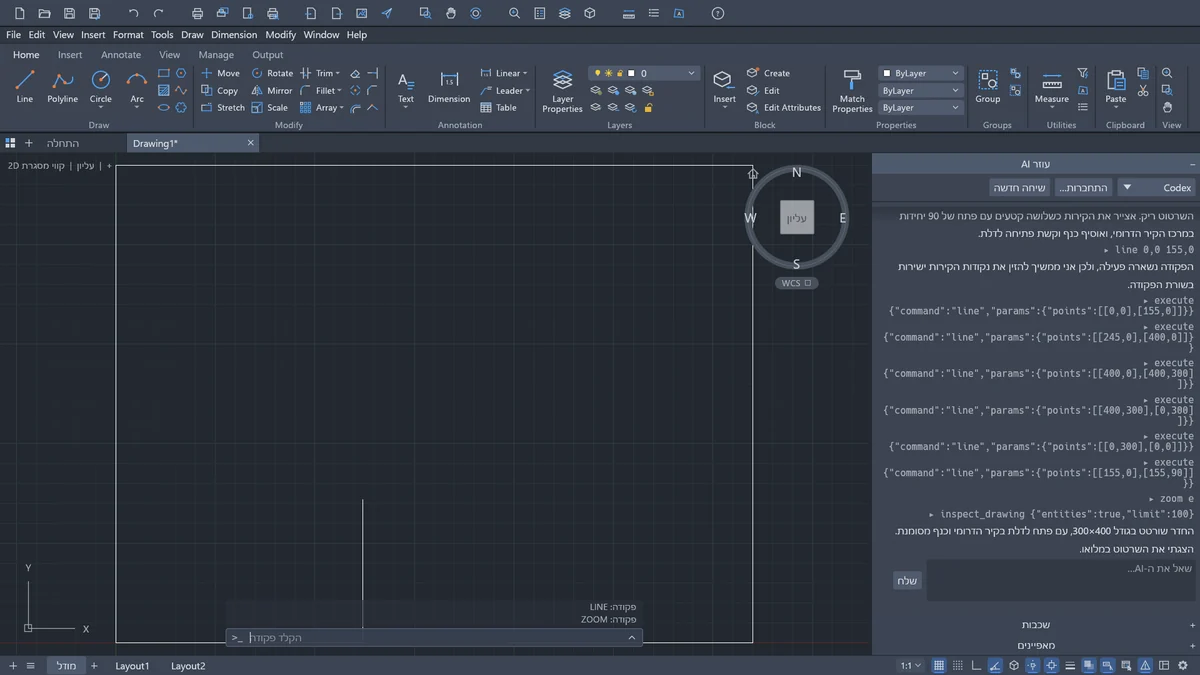Click the Print icon in quick toolbar
Screen dimensions: 1200x675
(197, 13)
